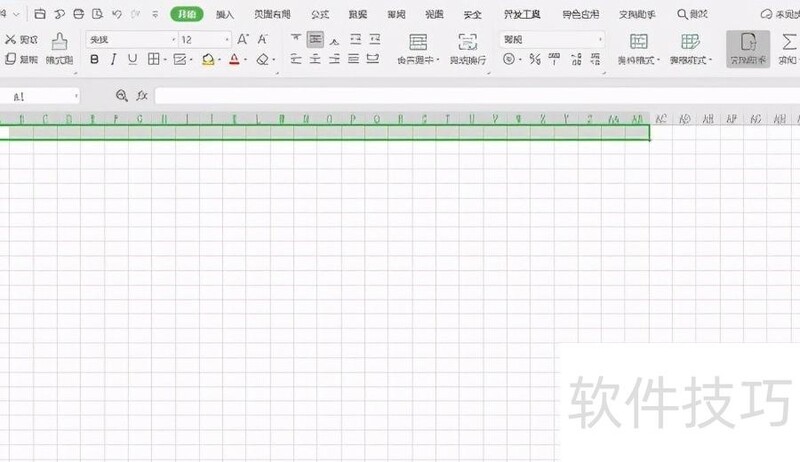Undo the last action

point(117,14)
